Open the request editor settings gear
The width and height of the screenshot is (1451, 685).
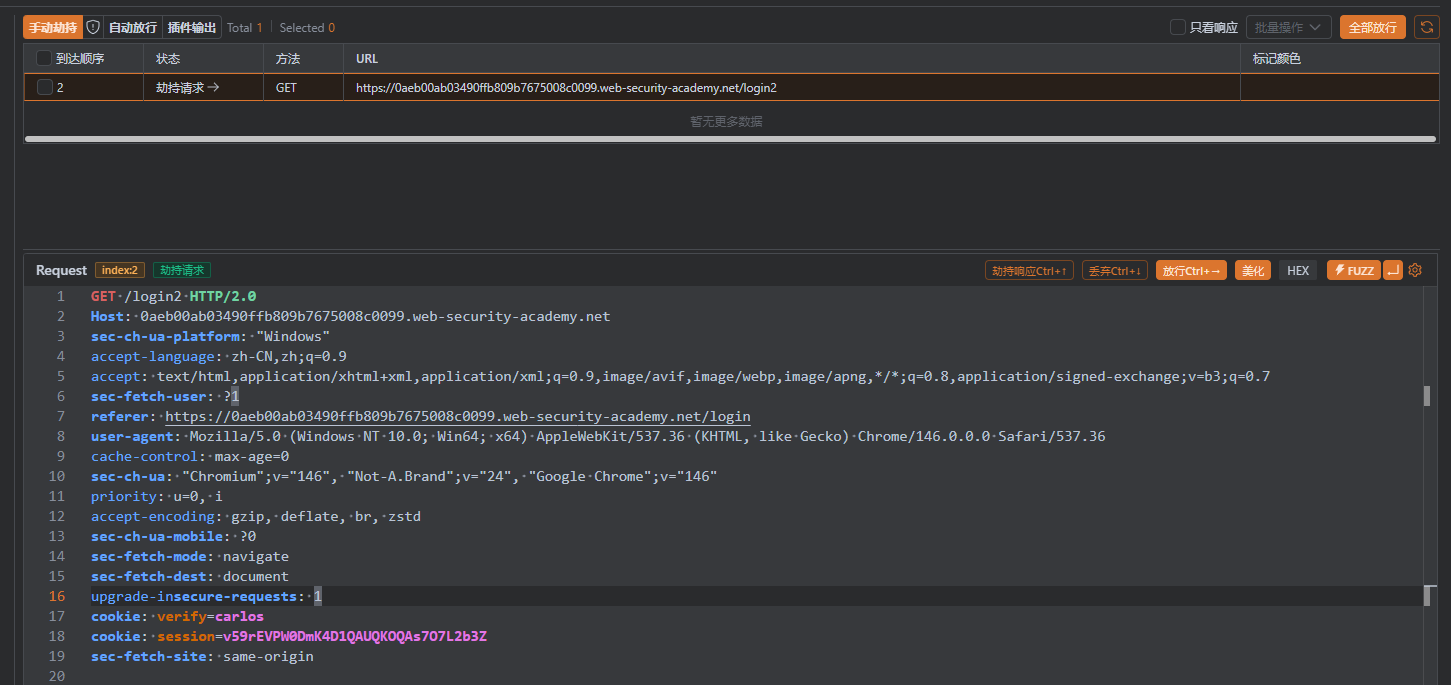[1415, 270]
